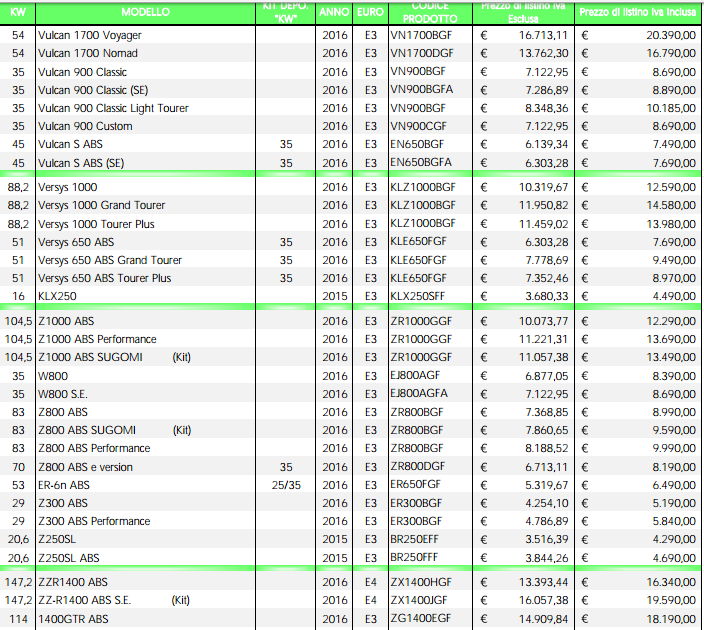Image resolution: width=704 pixels, height=630 pixels.
Task: Click product code BR250FFF
Action: [x=414, y=558]
